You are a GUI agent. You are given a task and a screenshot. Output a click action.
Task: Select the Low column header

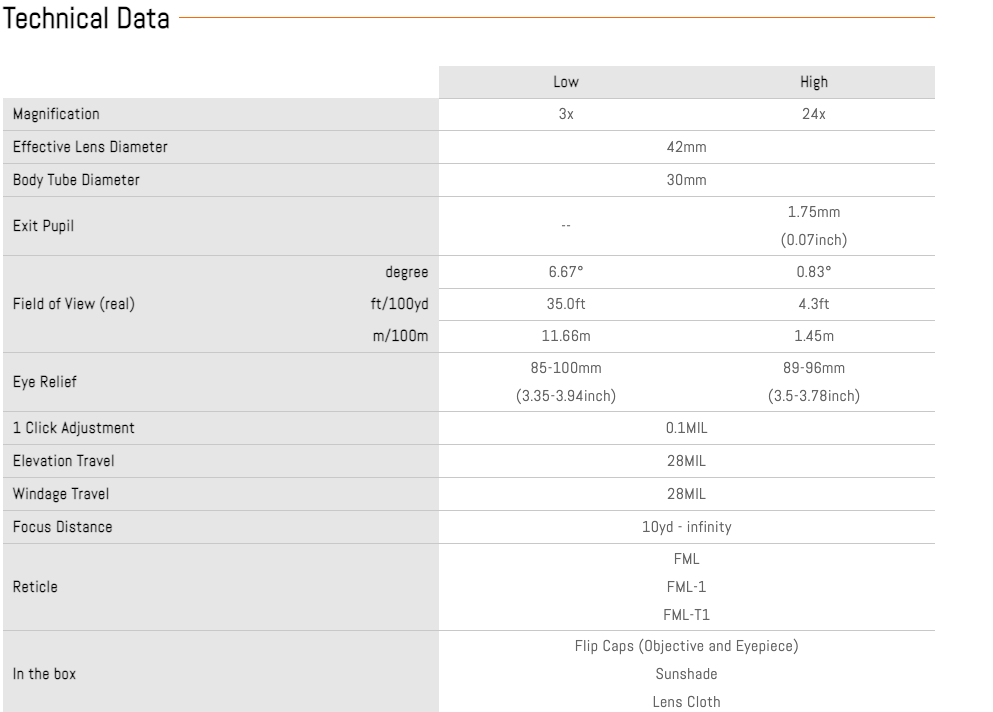click(565, 82)
